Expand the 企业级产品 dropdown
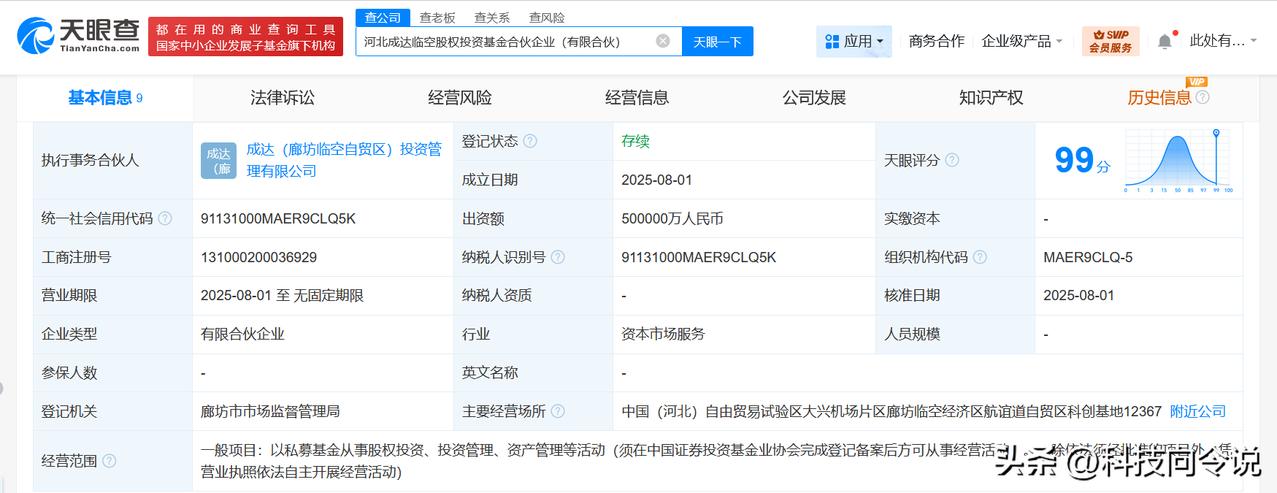This screenshot has width=1277, height=493. (x=1022, y=41)
